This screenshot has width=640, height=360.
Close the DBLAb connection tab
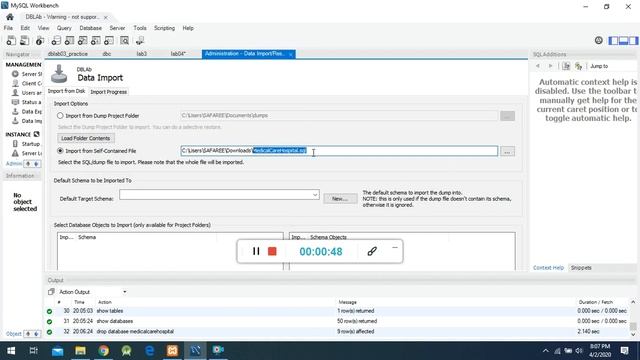pos(106,18)
